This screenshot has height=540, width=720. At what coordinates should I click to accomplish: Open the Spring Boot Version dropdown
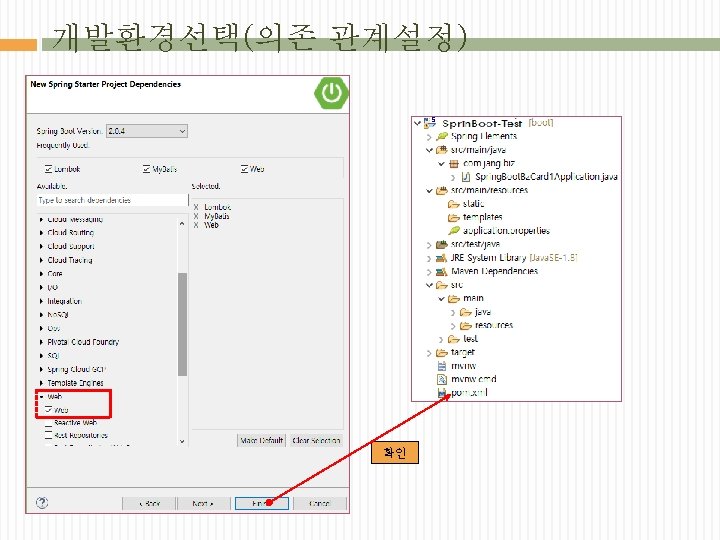147,131
